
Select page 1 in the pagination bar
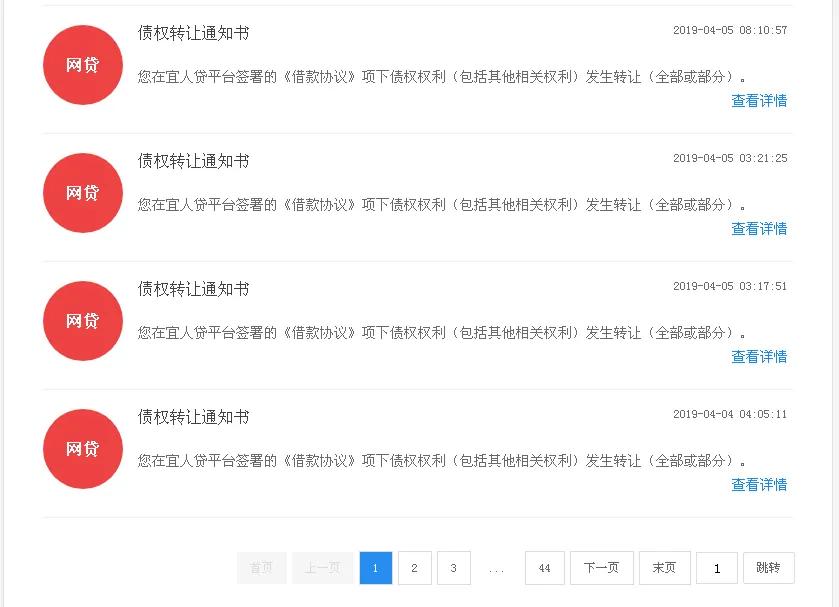point(375,567)
